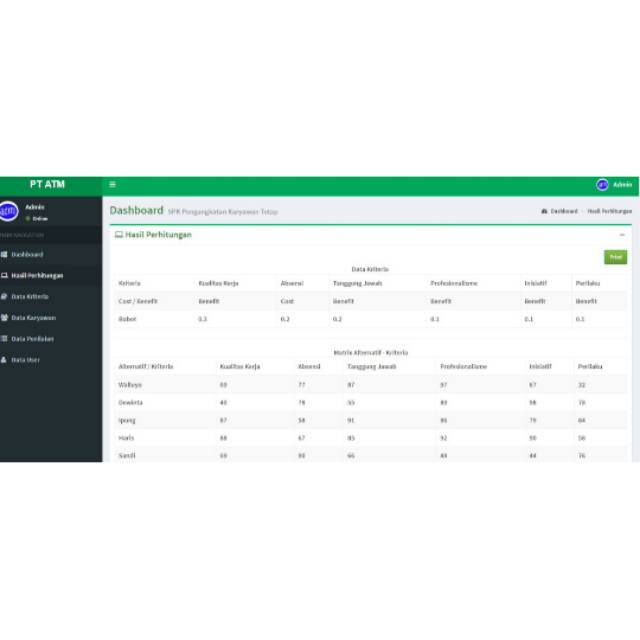Click the Ipung row Tanggung Jawab value 91

coord(351,420)
